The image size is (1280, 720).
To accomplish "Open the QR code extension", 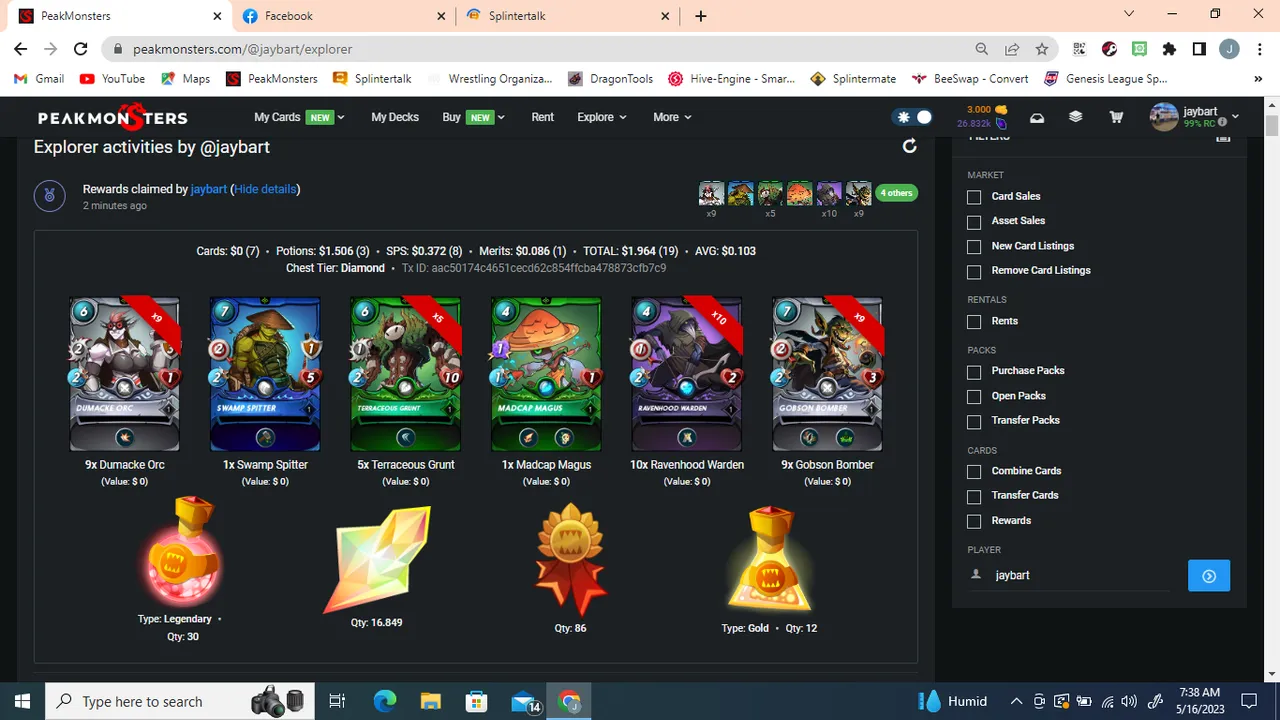I will click(x=1079, y=49).
